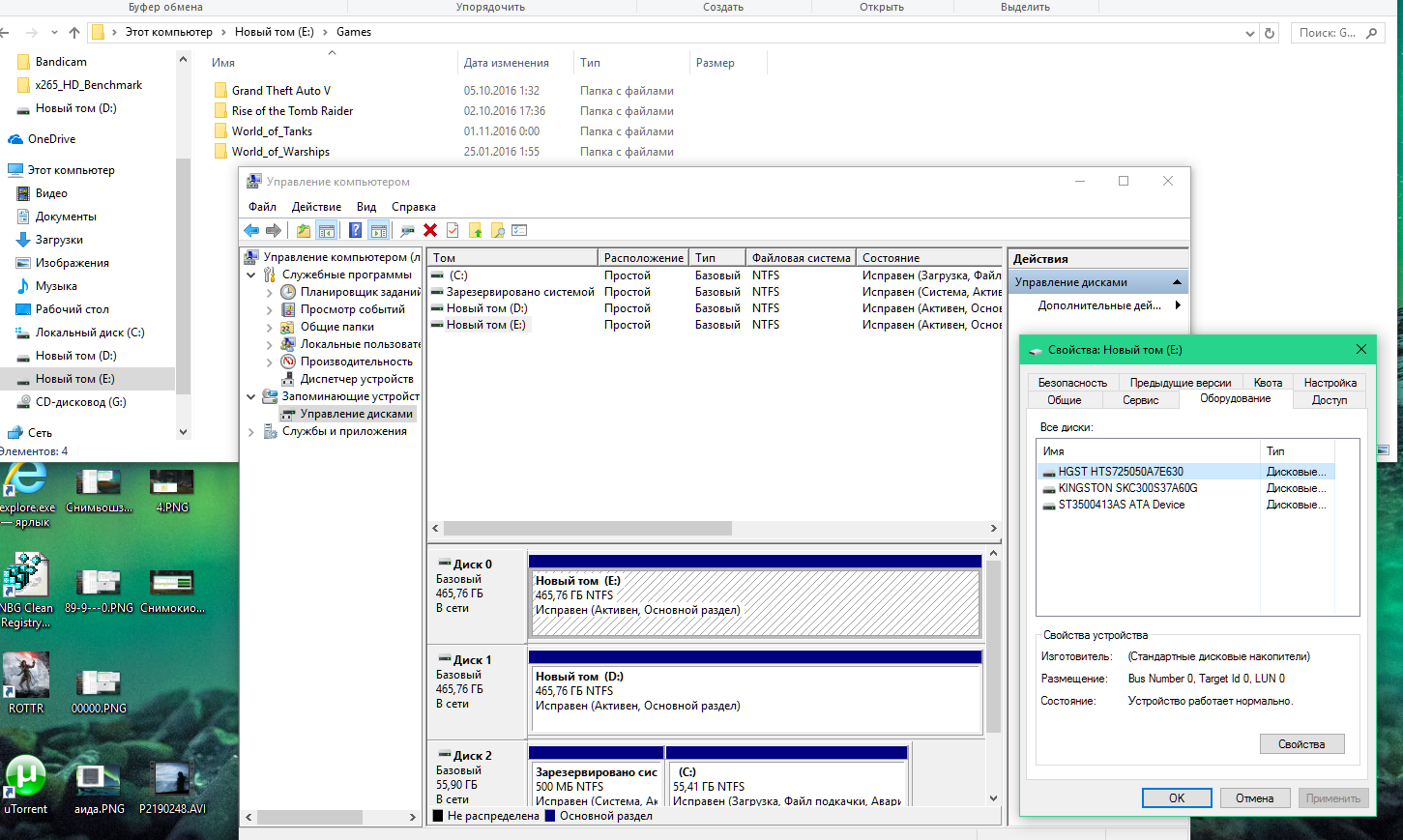Toggle the Action pane show/hide button
The width and height of the screenshot is (1403, 840).
pyautogui.click(x=378, y=230)
